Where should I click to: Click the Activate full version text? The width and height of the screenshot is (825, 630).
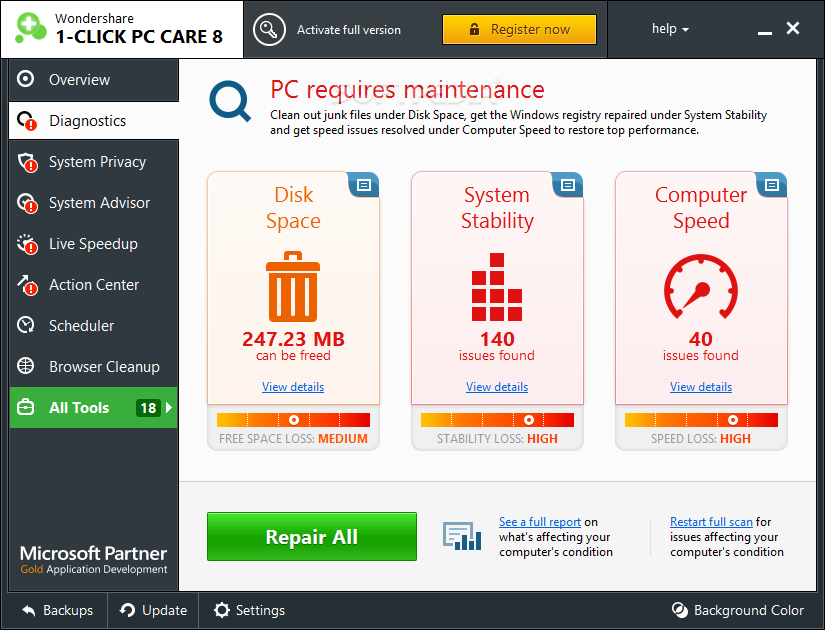point(349,30)
